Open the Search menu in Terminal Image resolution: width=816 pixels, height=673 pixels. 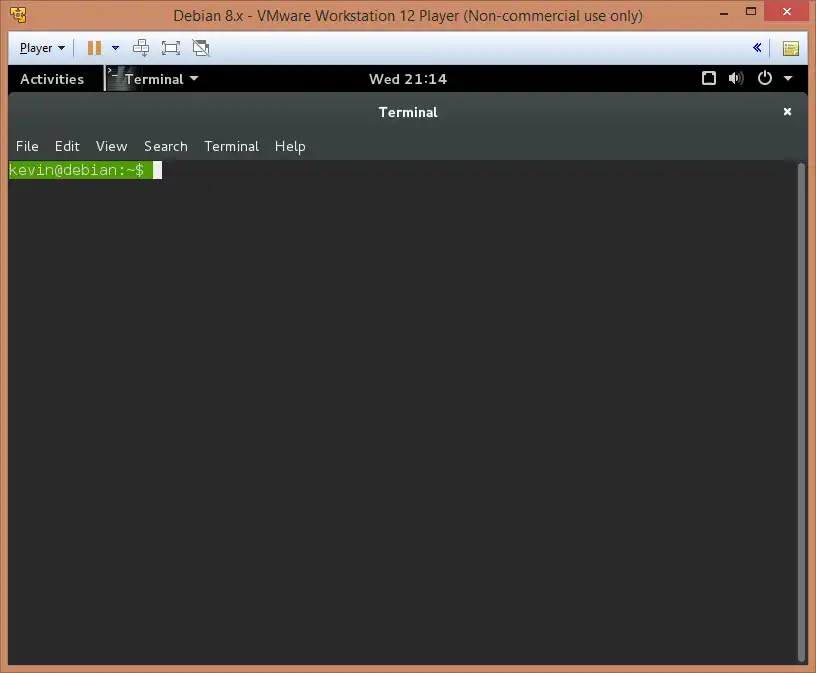(x=165, y=146)
